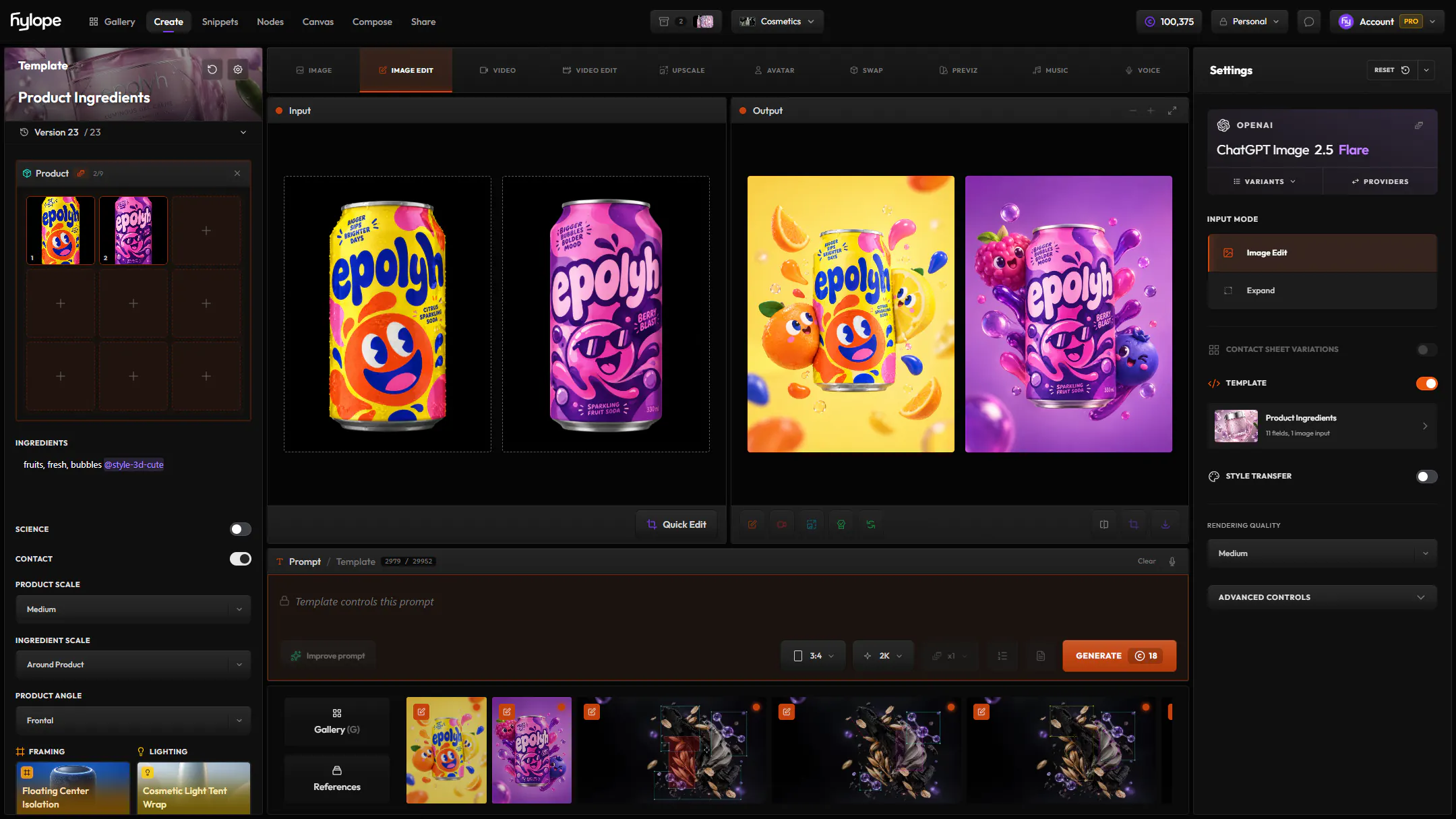Open the Personal workspace dropdown
The height and width of the screenshot is (819, 1456).
pyautogui.click(x=1249, y=22)
